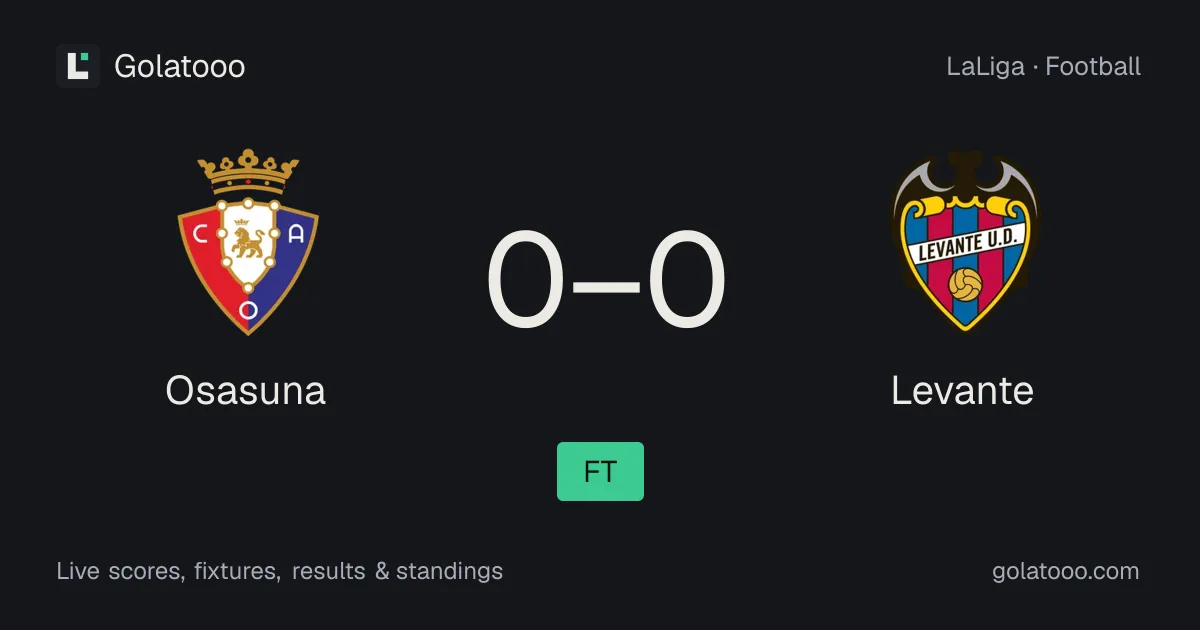Click the green FT status badge

click(x=600, y=471)
